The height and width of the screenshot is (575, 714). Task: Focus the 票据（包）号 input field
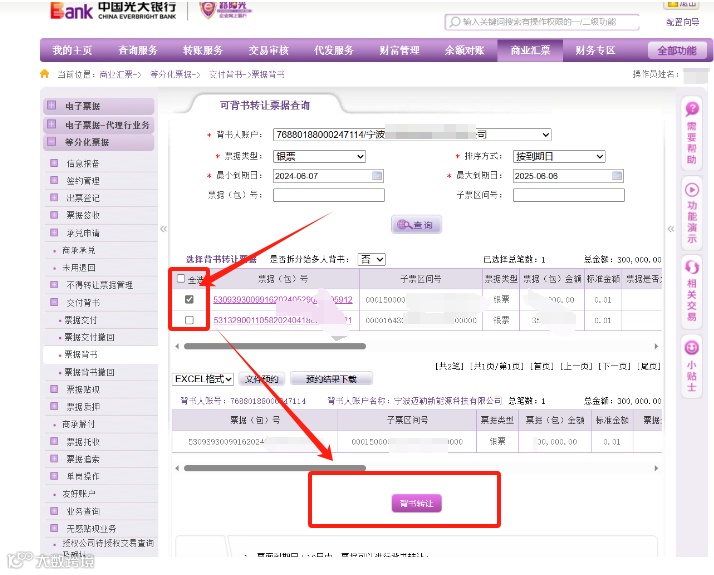click(329, 195)
